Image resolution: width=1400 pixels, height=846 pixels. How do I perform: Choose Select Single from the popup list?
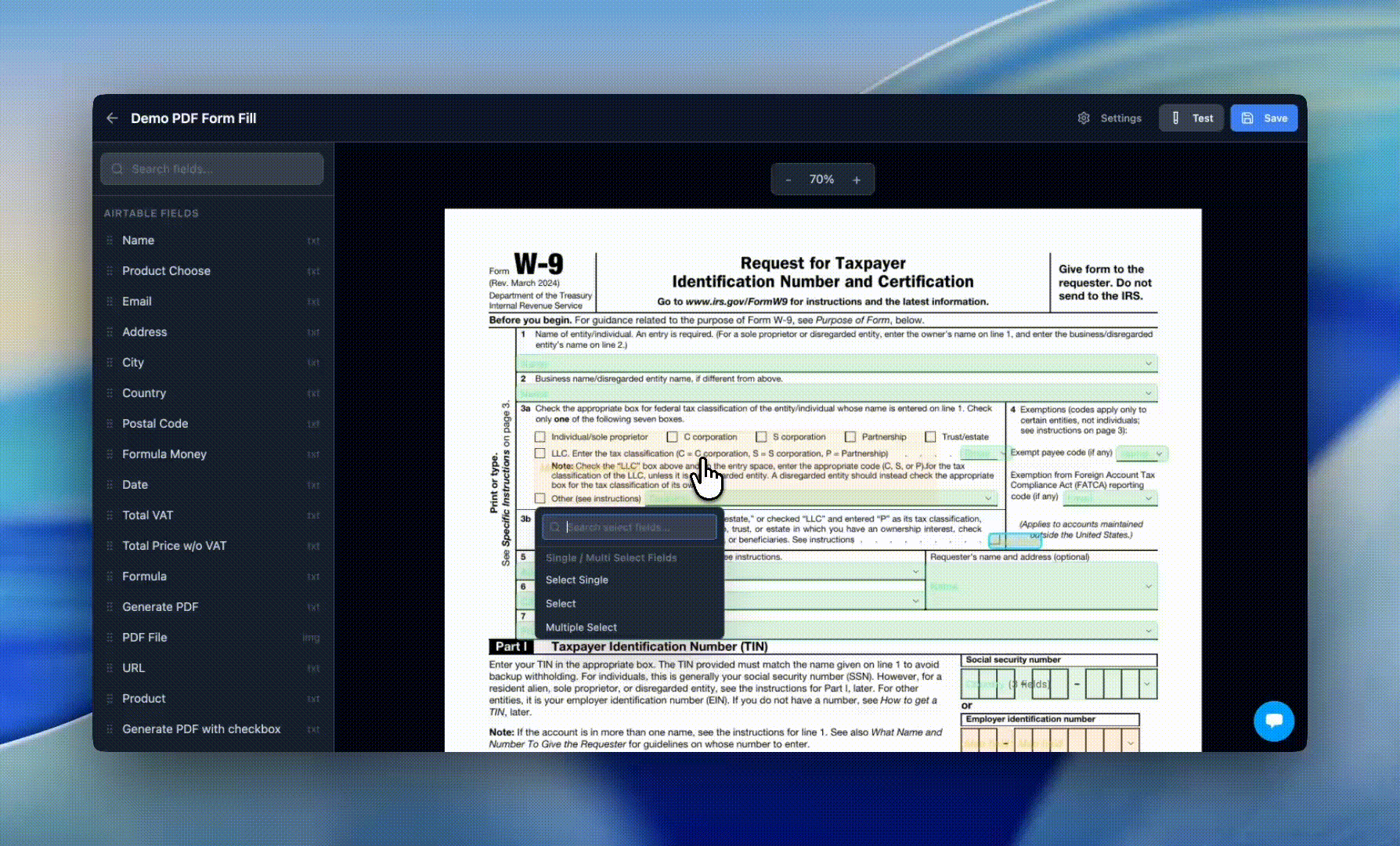[x=630, y=580]
